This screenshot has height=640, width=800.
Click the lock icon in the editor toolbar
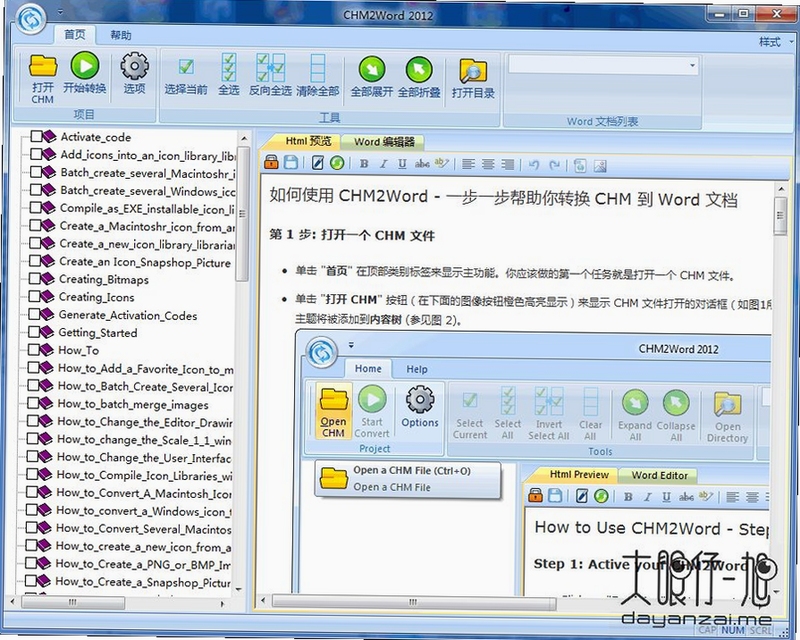[271, 163]
